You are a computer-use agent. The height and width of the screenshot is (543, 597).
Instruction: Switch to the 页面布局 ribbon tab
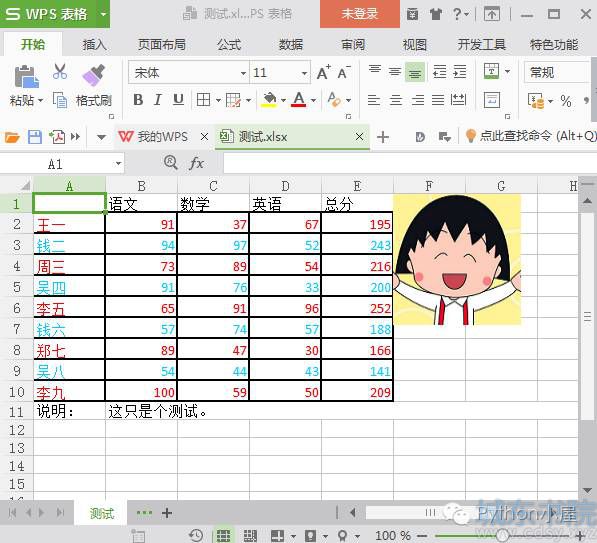[x=161, y=45]
